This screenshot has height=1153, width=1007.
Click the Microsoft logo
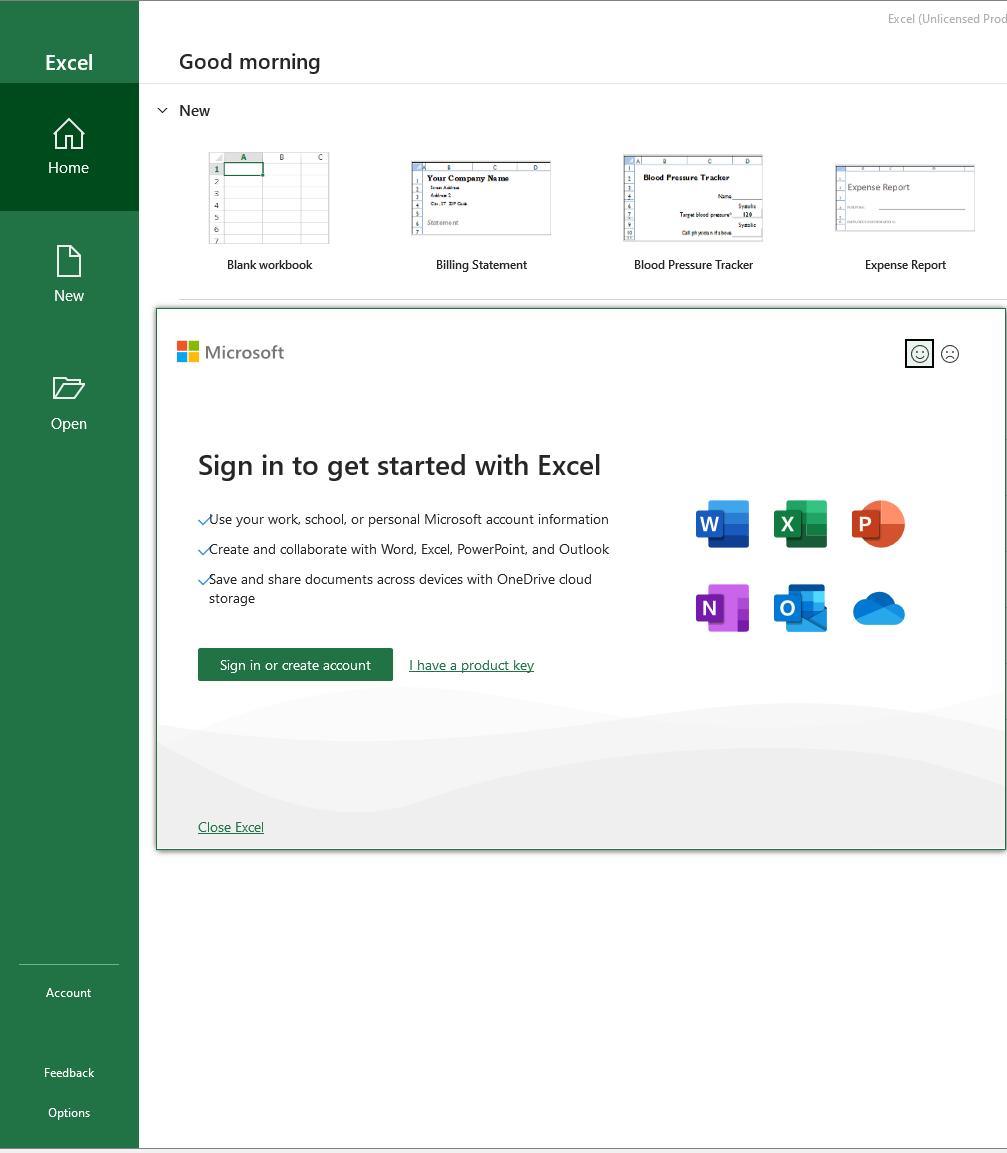[x=230, y=352]
